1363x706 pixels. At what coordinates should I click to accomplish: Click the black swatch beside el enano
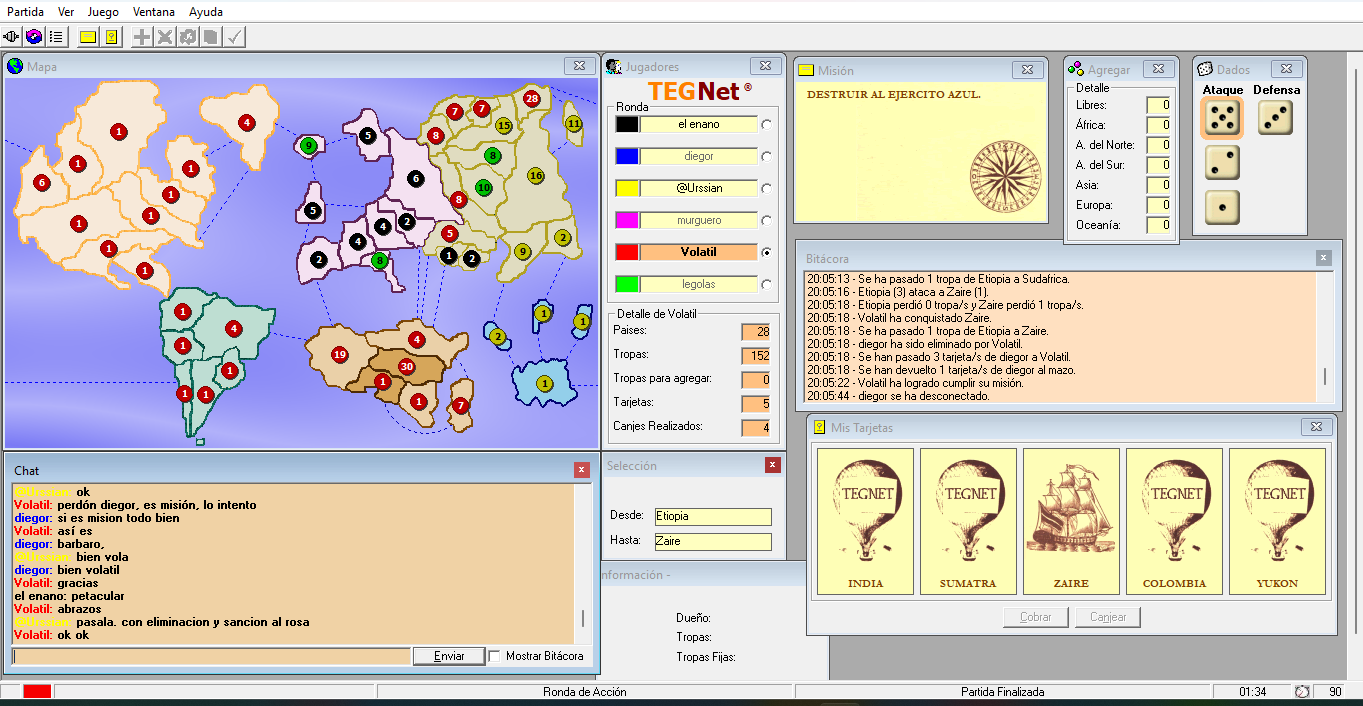point(627,124)
